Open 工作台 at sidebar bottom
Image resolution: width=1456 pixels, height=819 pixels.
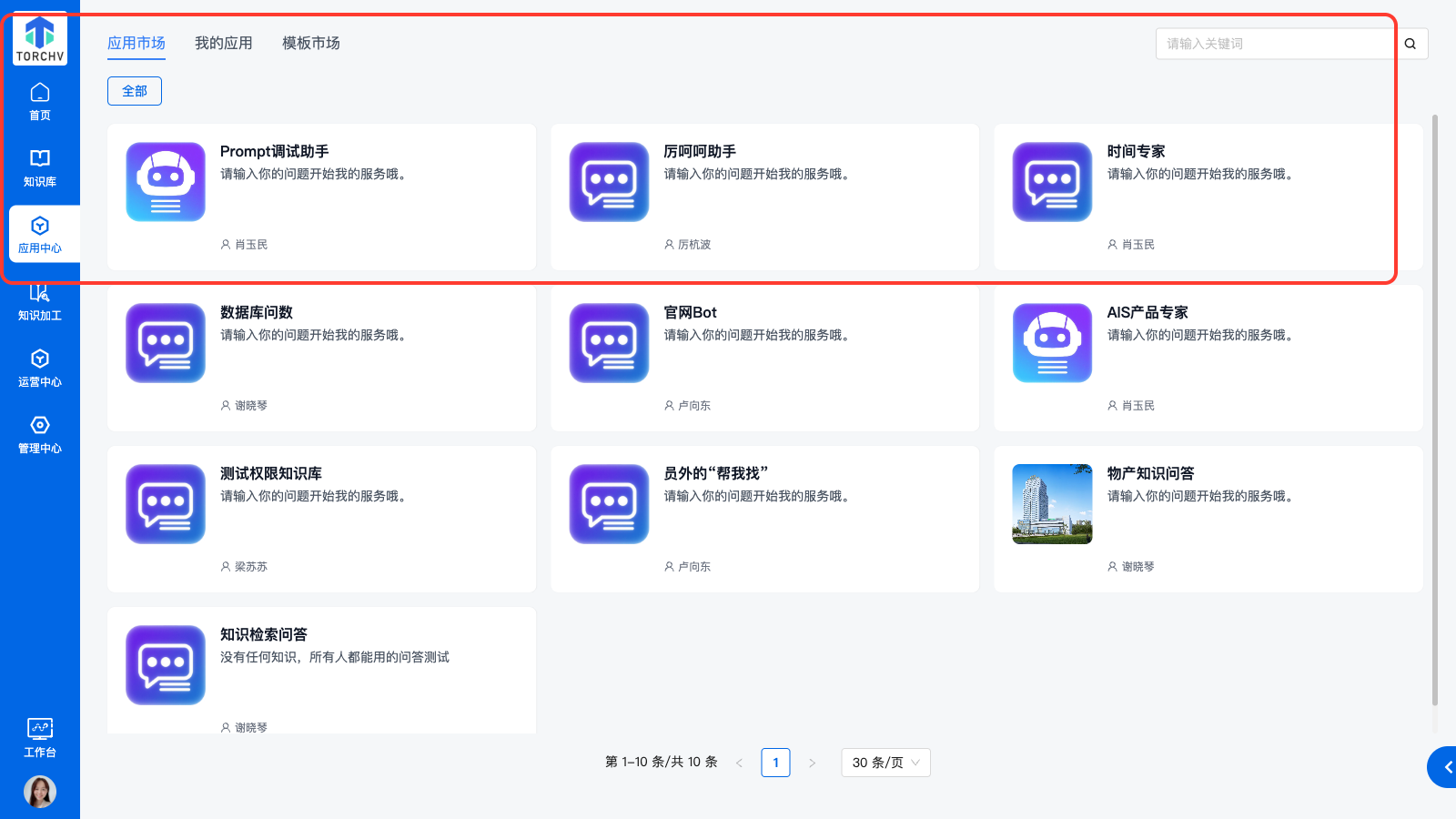tap(40, 737)
